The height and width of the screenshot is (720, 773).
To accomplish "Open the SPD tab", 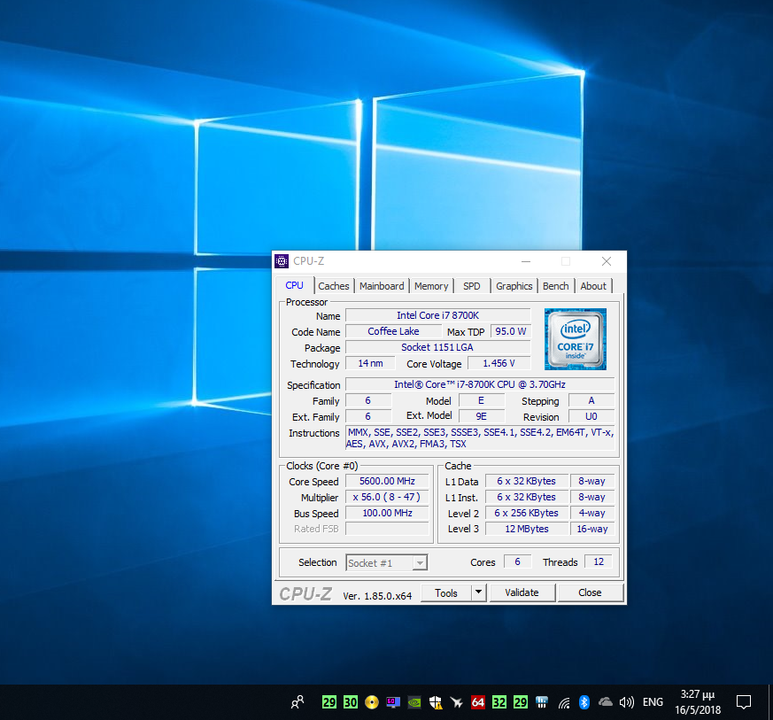I will 472,286.
